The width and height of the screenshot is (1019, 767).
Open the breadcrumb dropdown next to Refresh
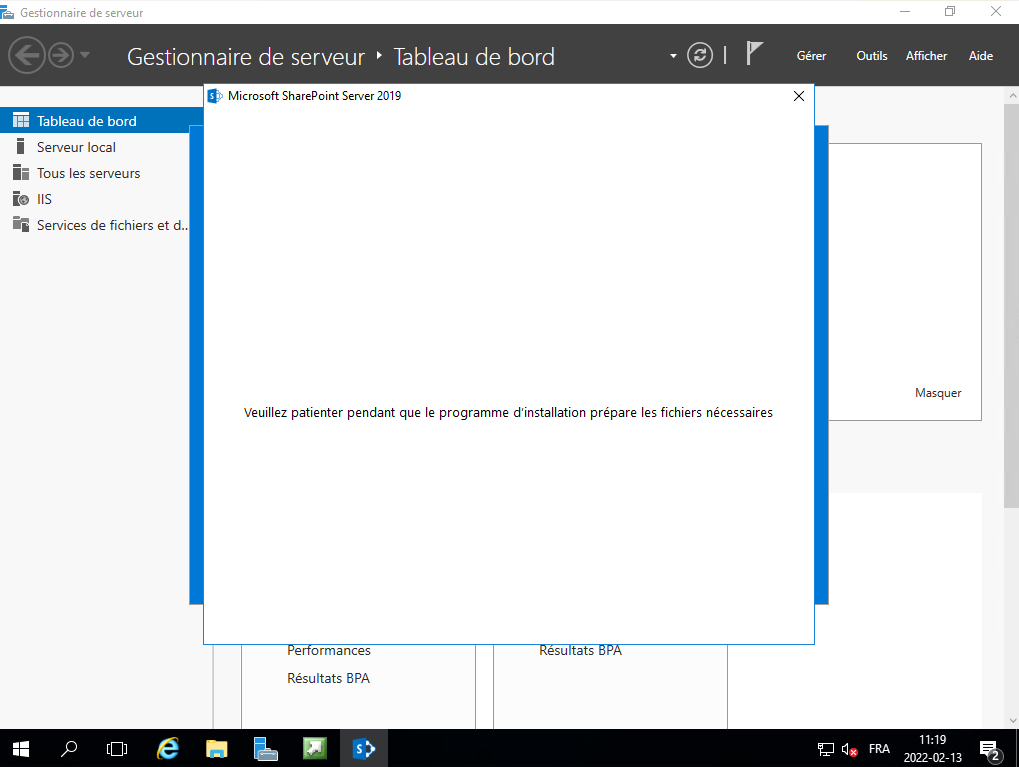click(x=673, y=56)
